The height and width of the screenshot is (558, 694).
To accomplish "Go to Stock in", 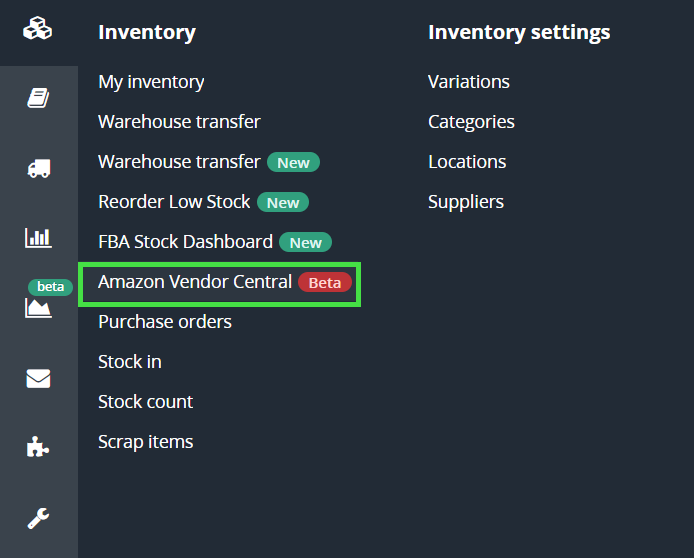I will (129, 362).
